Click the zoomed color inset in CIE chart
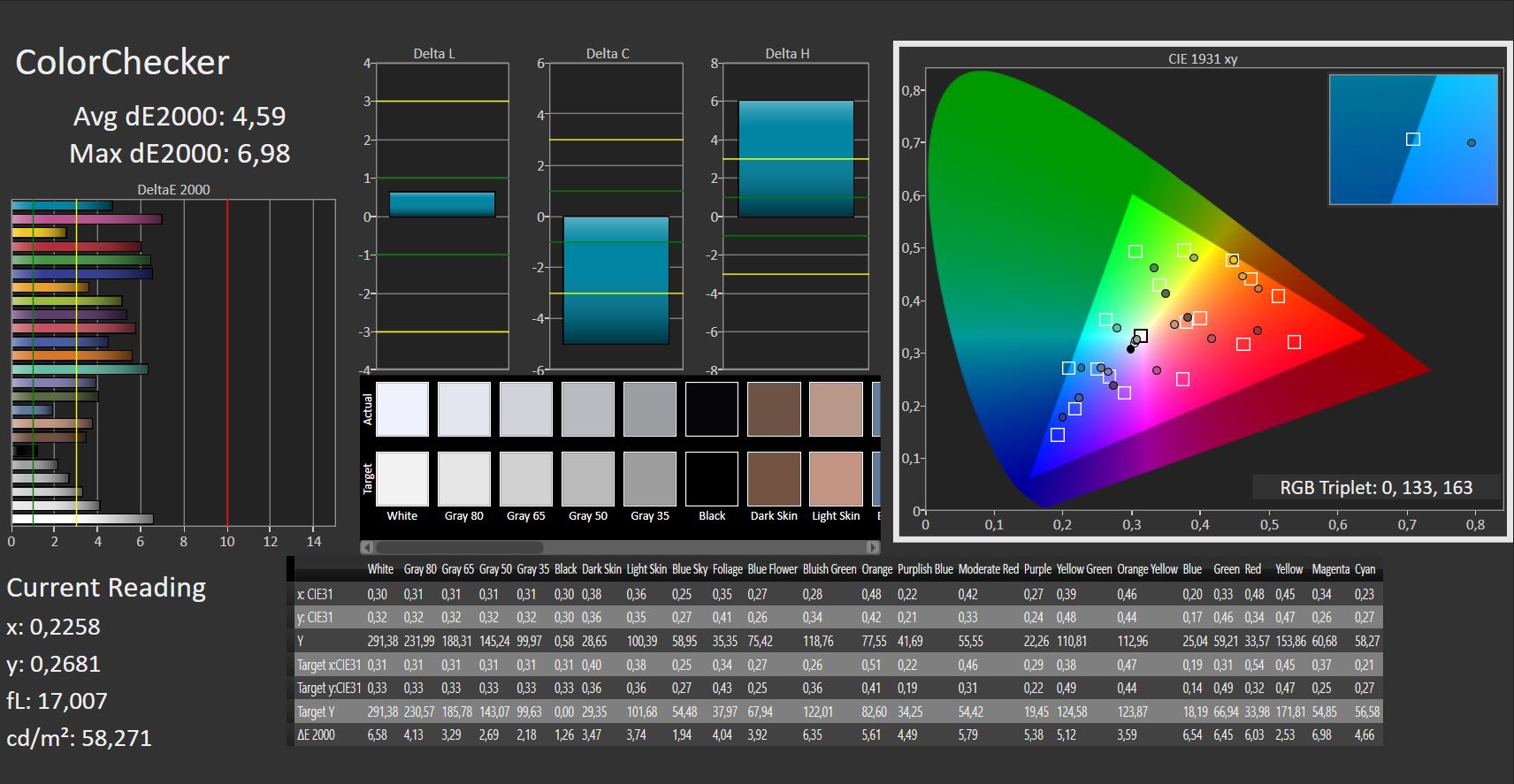1514x784 pixels. 1412,140
